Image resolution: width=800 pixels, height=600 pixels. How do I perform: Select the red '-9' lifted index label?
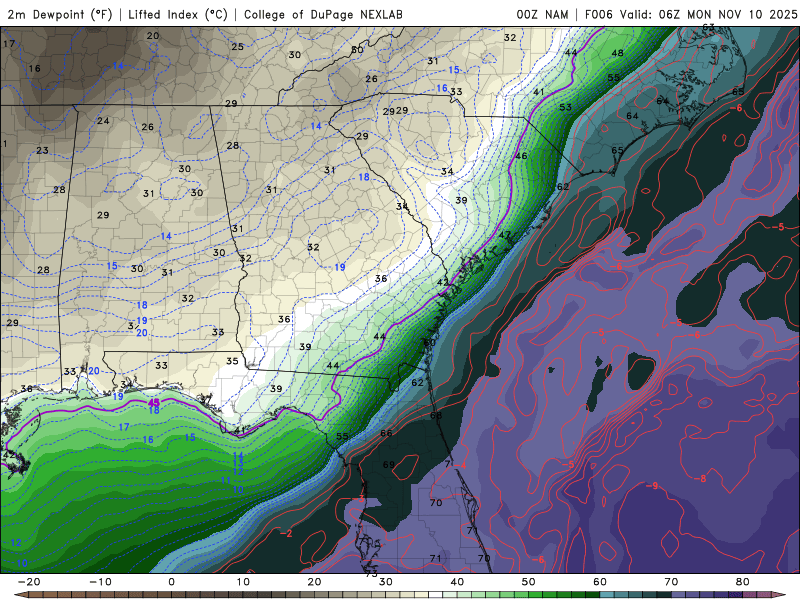pyautogui.click(x=652, y=485)
